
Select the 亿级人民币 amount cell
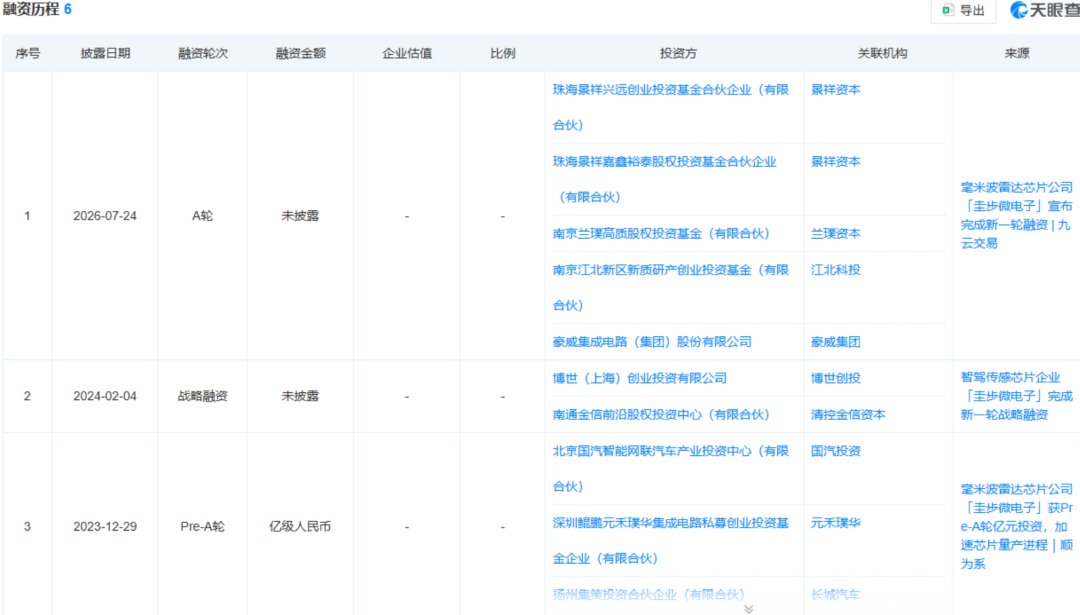[x=300, y=526]
